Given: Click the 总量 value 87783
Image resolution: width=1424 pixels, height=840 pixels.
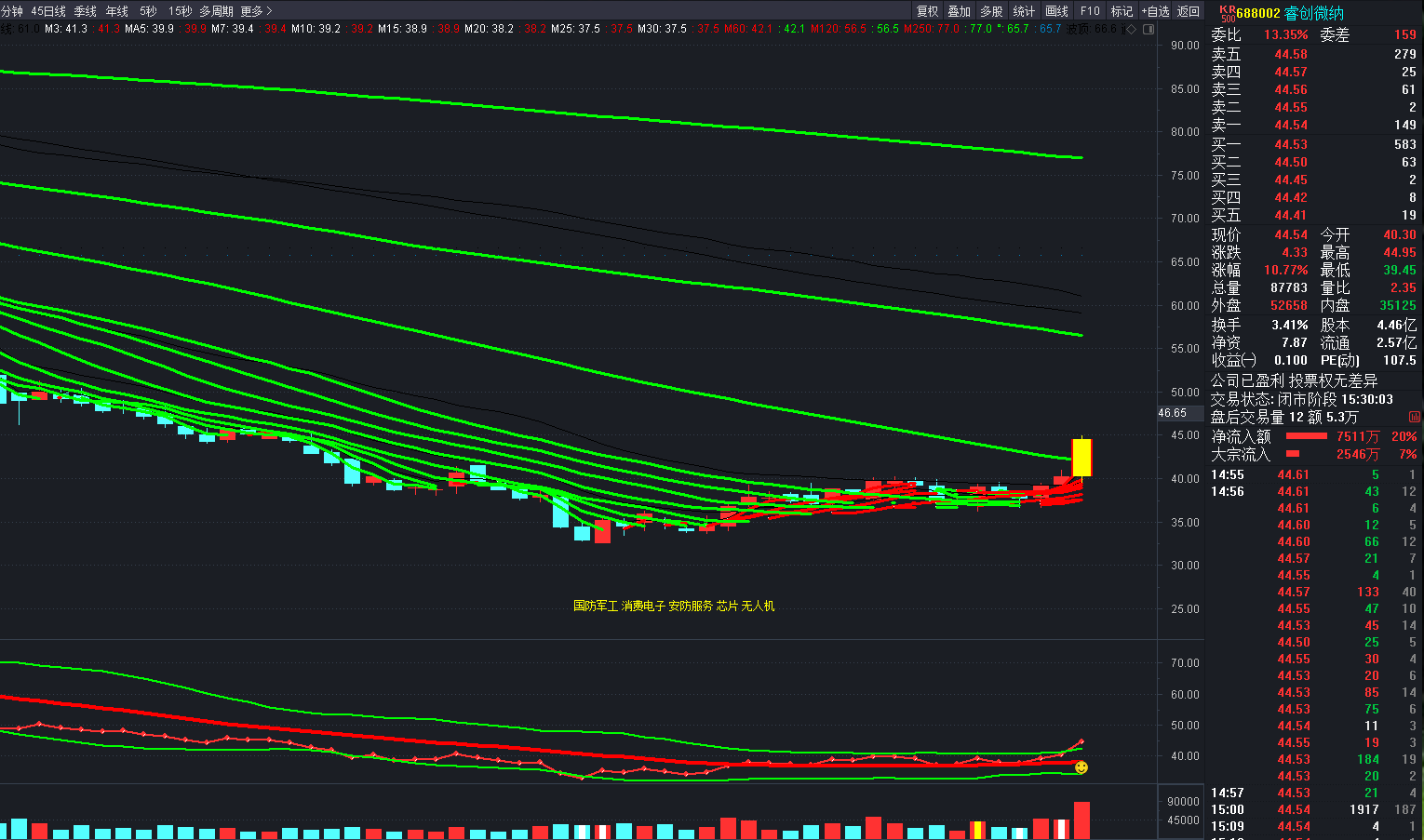Looking at the screenshot, I should [x=1289, y=287].
